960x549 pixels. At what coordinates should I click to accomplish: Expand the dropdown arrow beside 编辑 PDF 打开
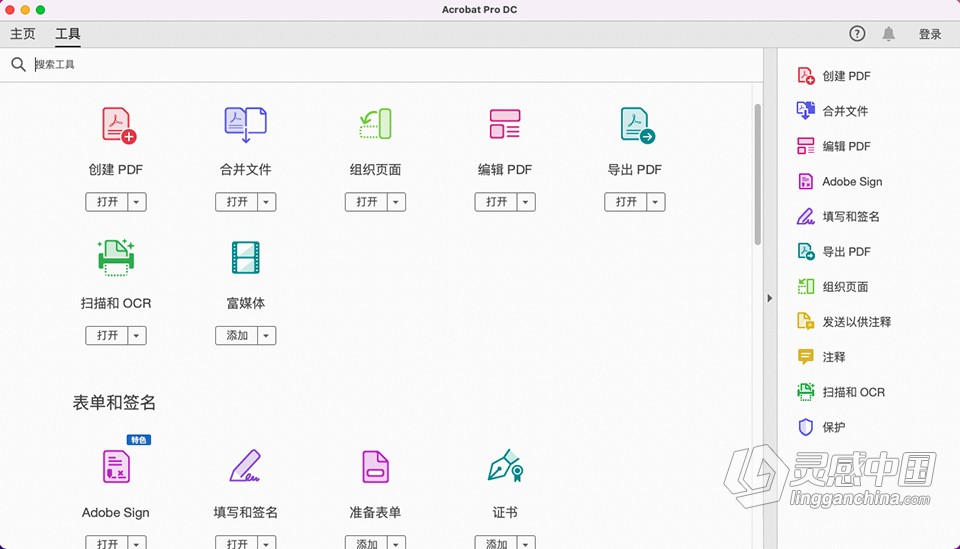(527, 202)
